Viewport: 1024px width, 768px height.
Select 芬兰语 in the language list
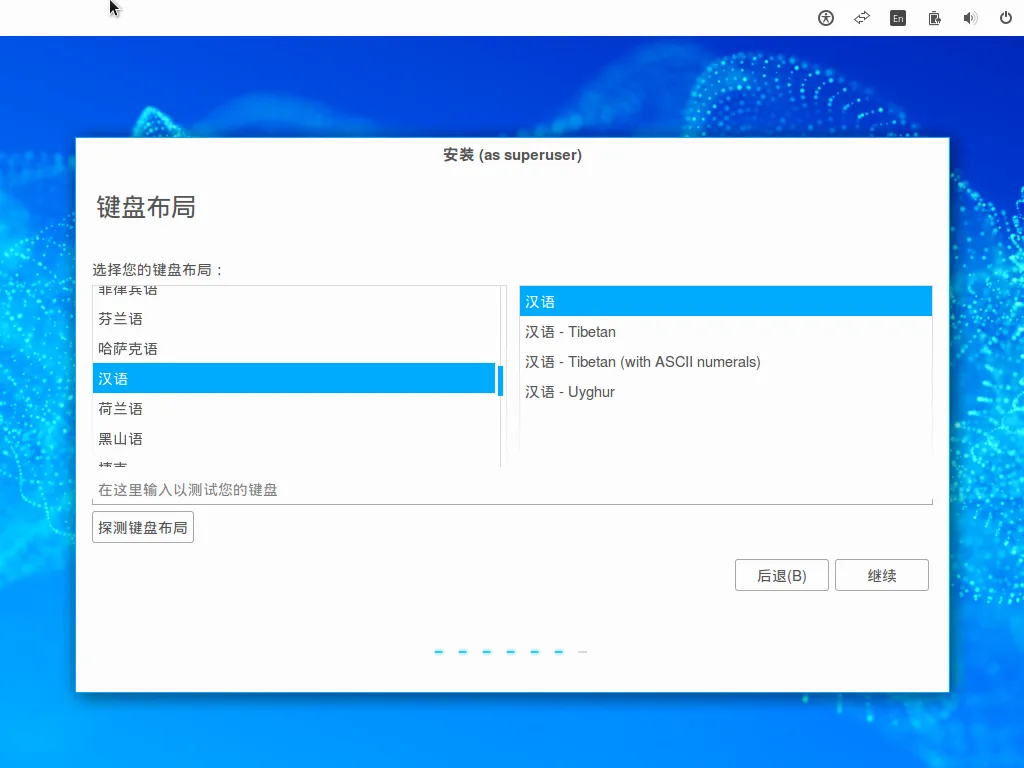pos(120,319)
